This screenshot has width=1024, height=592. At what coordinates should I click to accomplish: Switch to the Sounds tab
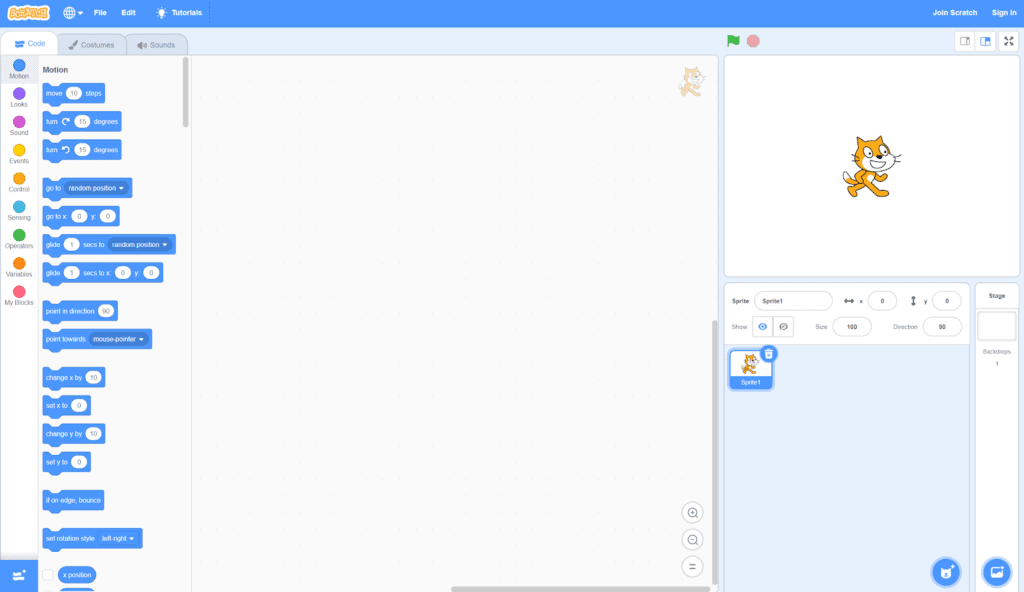156,44
